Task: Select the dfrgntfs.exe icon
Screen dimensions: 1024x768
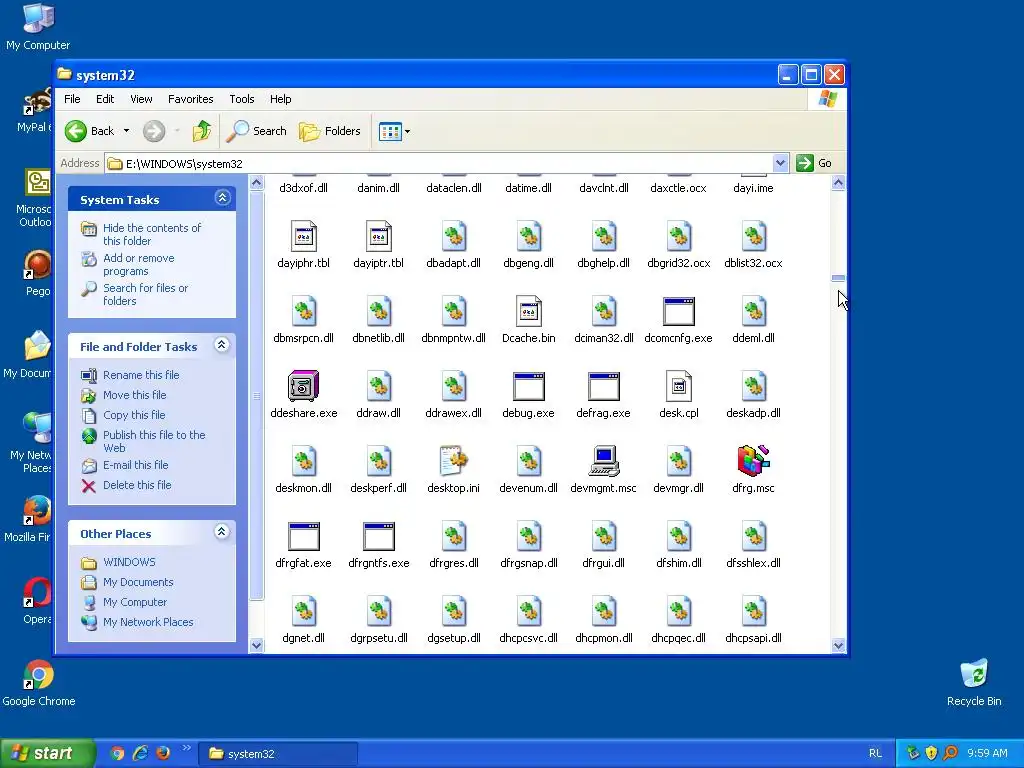Action: (379, 537)
